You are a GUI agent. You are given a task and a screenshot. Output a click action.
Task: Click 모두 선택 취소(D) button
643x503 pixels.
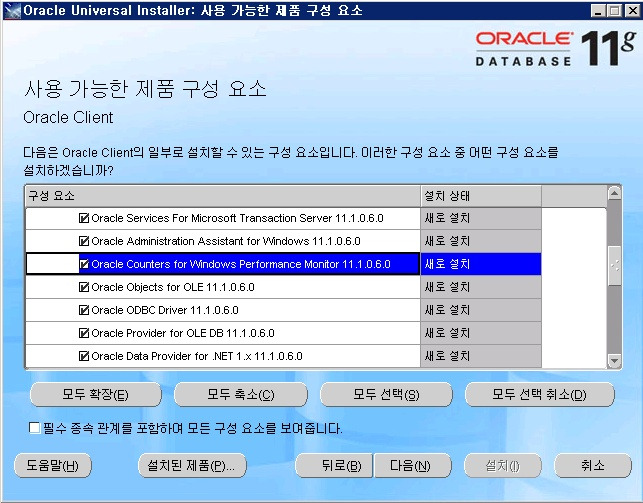pyautogui.click(x=540, y=394)
